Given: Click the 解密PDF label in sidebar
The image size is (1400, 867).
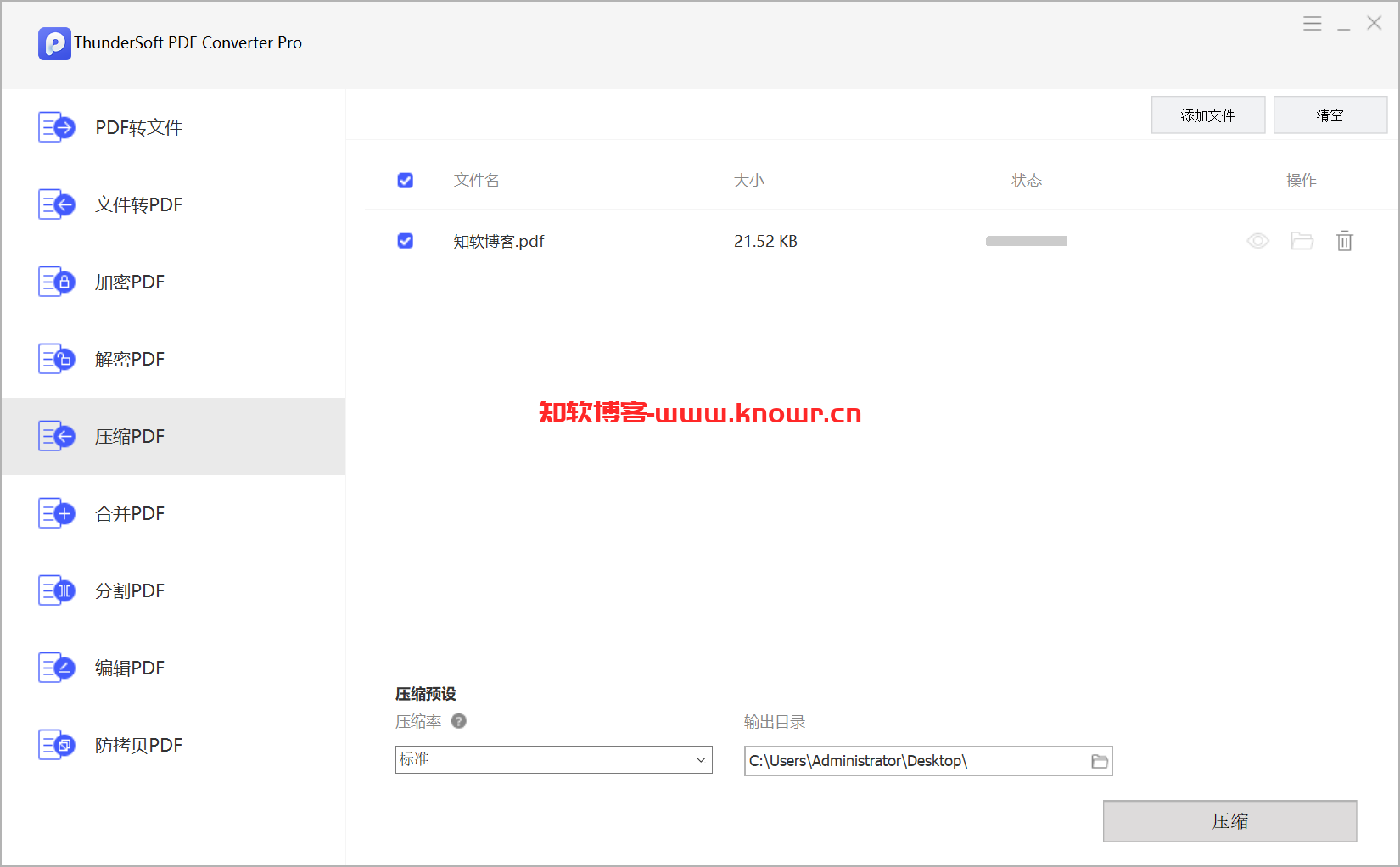Looking at the screenshot, I should click(x=130, y=359).
